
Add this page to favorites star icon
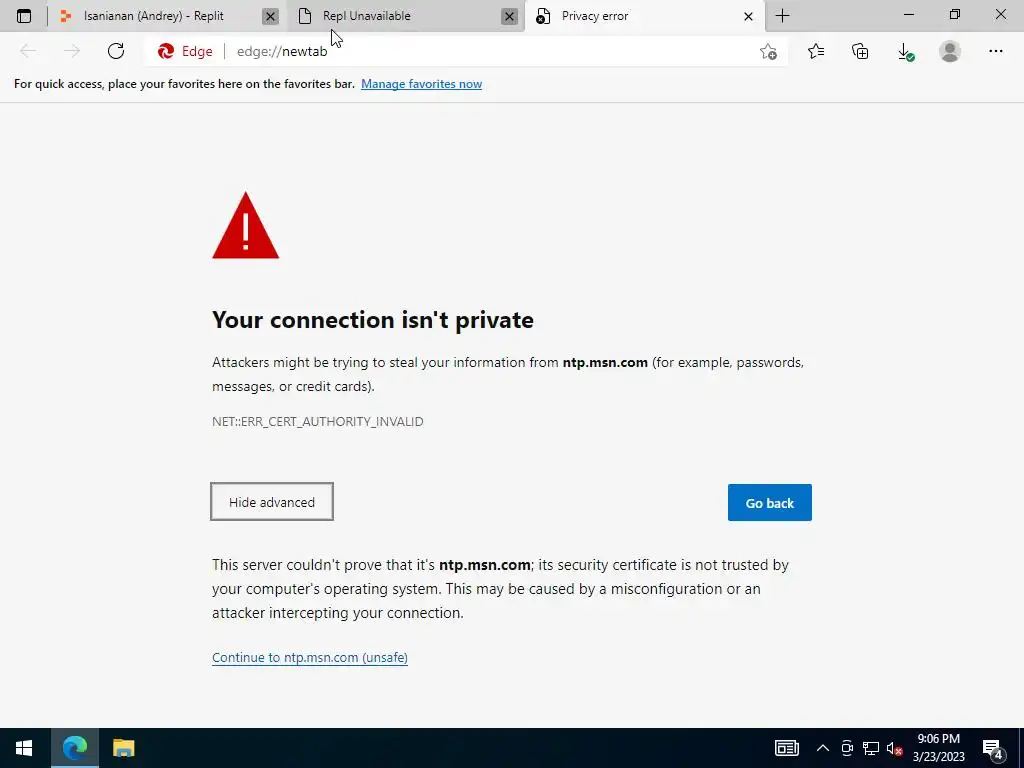click(769, 52)
